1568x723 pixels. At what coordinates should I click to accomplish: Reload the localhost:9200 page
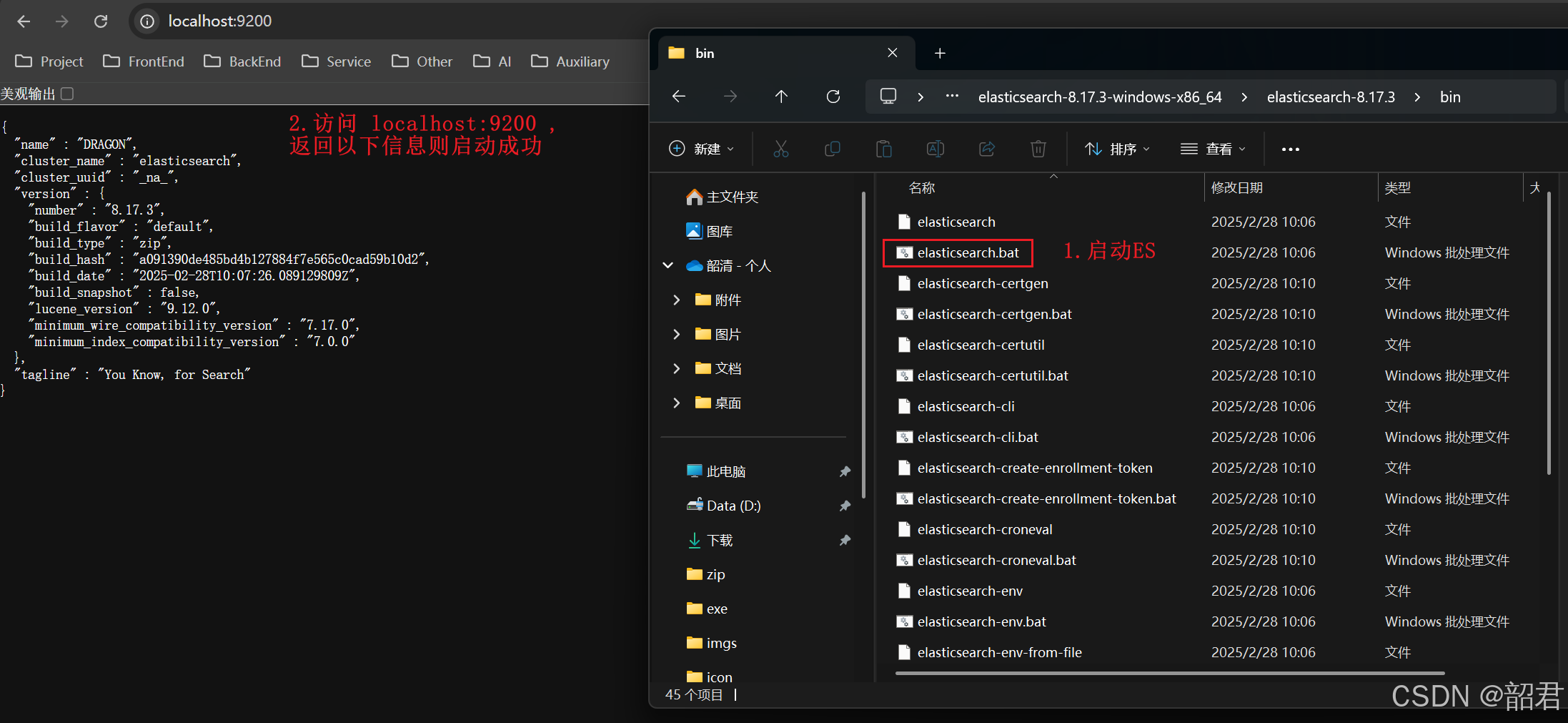101,21
